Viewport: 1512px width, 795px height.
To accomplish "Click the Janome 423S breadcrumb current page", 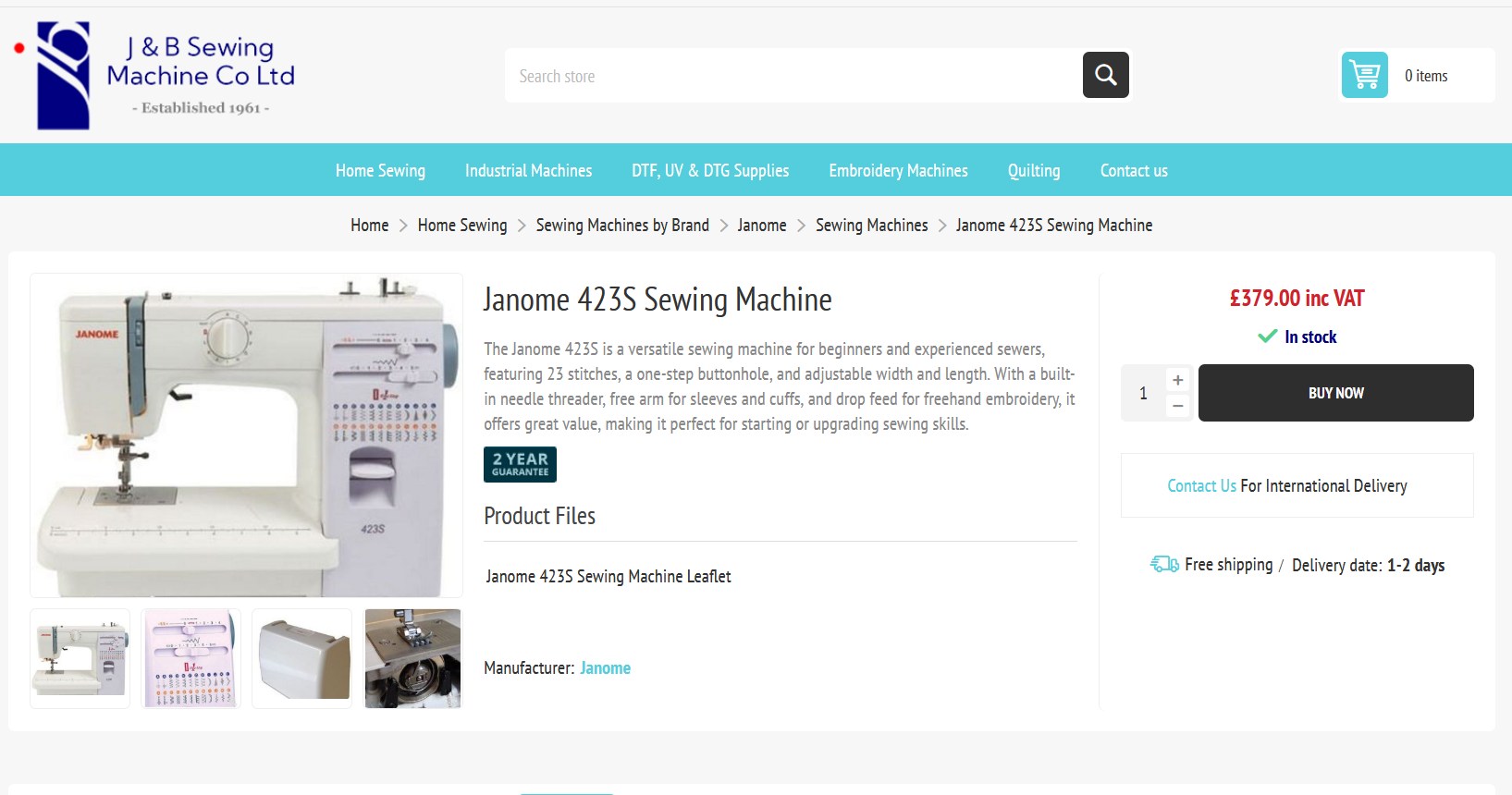I will point(1054,225).
